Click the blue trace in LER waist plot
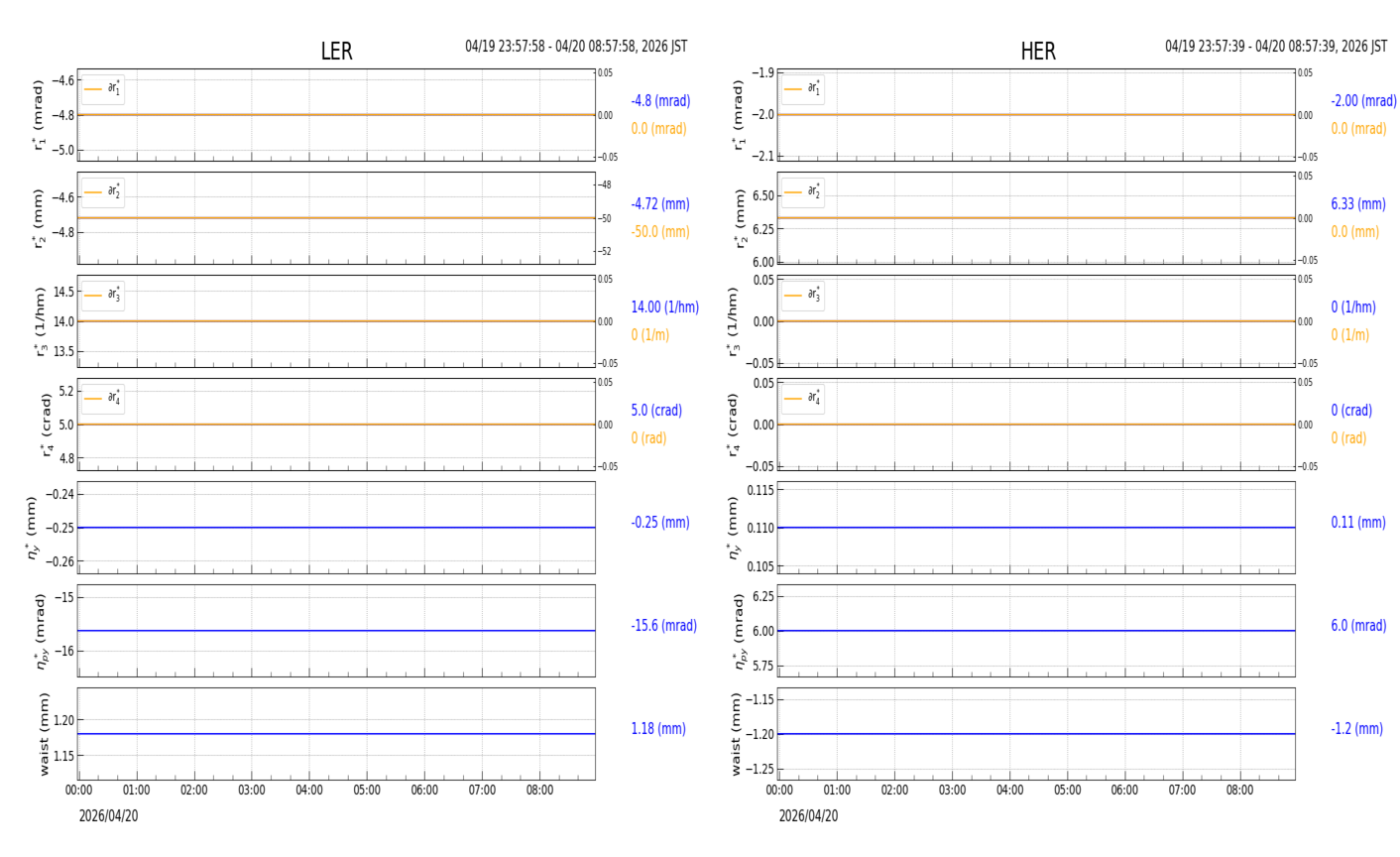The width and height of the screenshot is (1400, 857). [336, 734]
